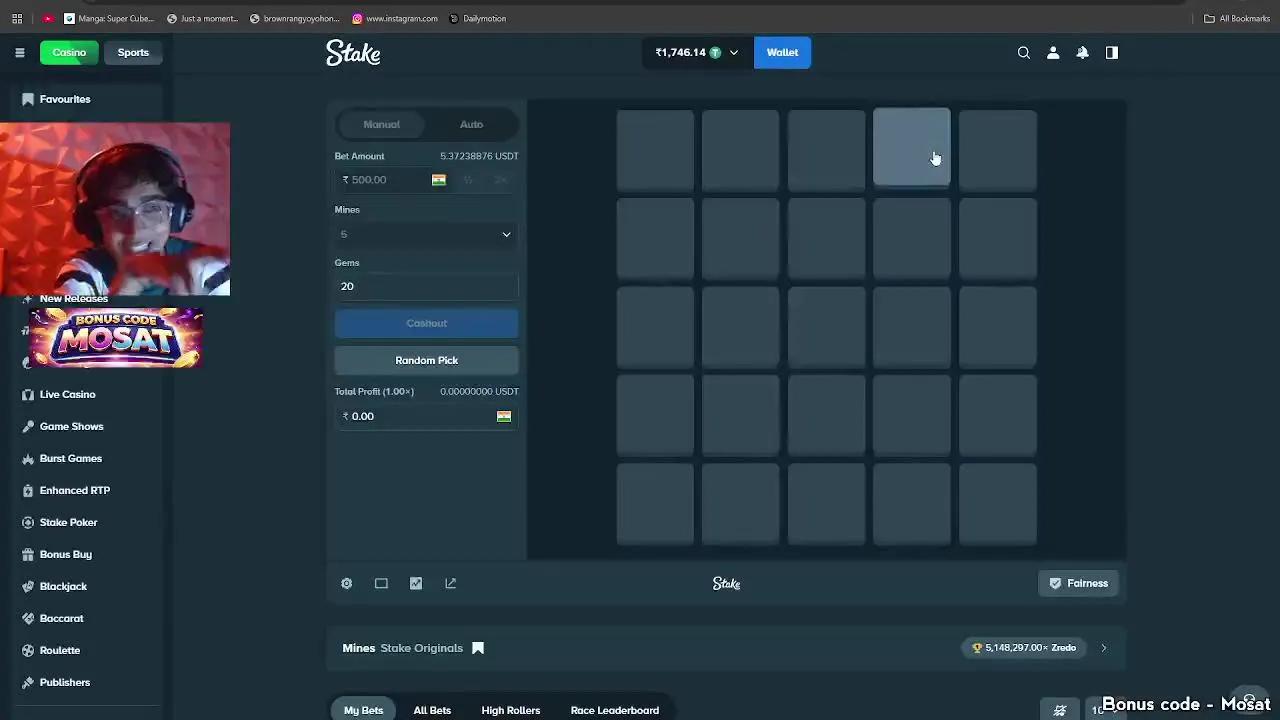
Task: Click the Roulette sidebar icon
Action: (x=28, y=650)
